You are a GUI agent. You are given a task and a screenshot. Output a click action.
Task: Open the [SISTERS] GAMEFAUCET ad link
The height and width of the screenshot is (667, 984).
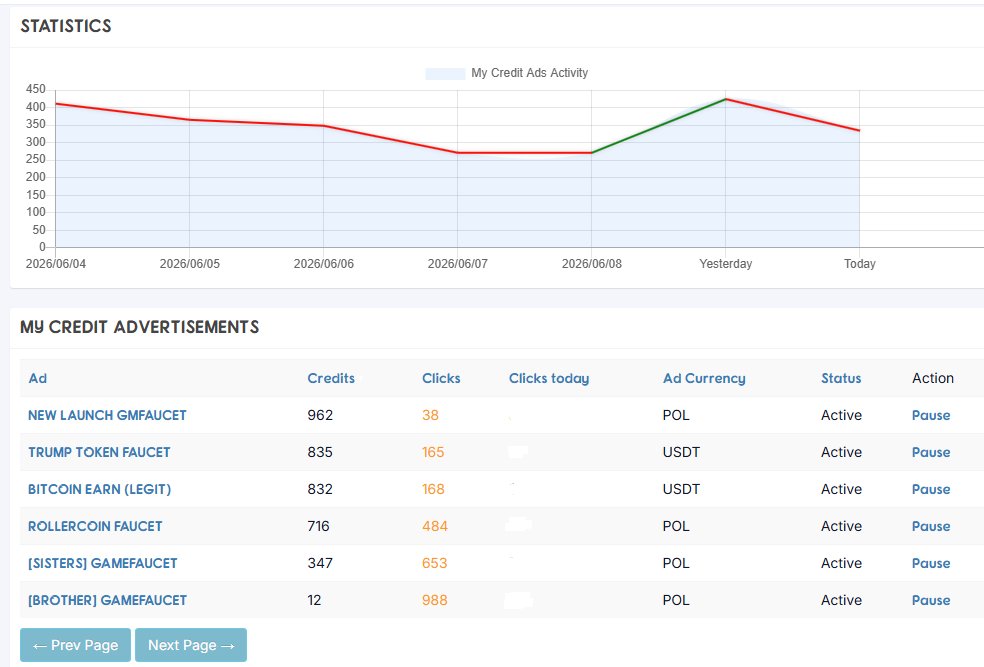tap(103, 563)
